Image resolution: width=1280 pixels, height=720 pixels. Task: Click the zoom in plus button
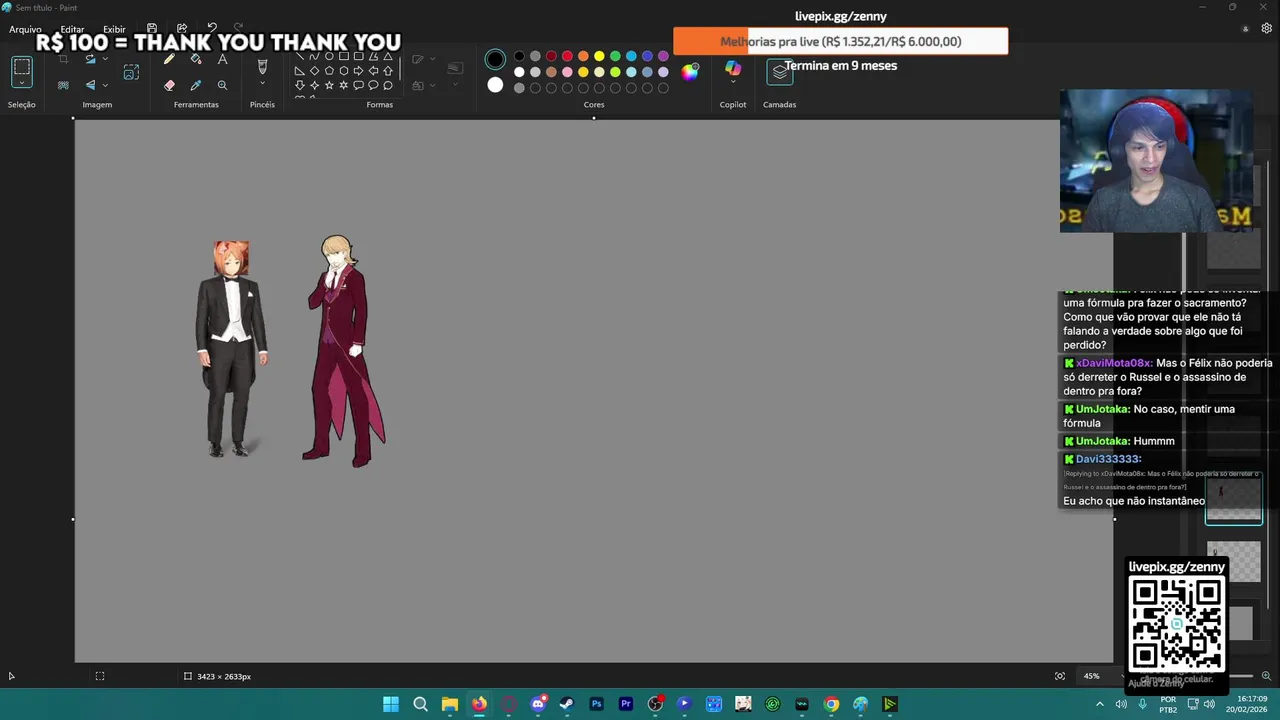[x=1266, y=676]
